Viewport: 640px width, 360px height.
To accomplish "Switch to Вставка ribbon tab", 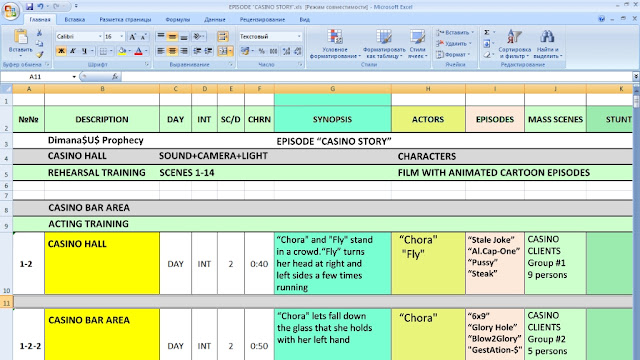I will pyautogui.click(x=75, y=20).
